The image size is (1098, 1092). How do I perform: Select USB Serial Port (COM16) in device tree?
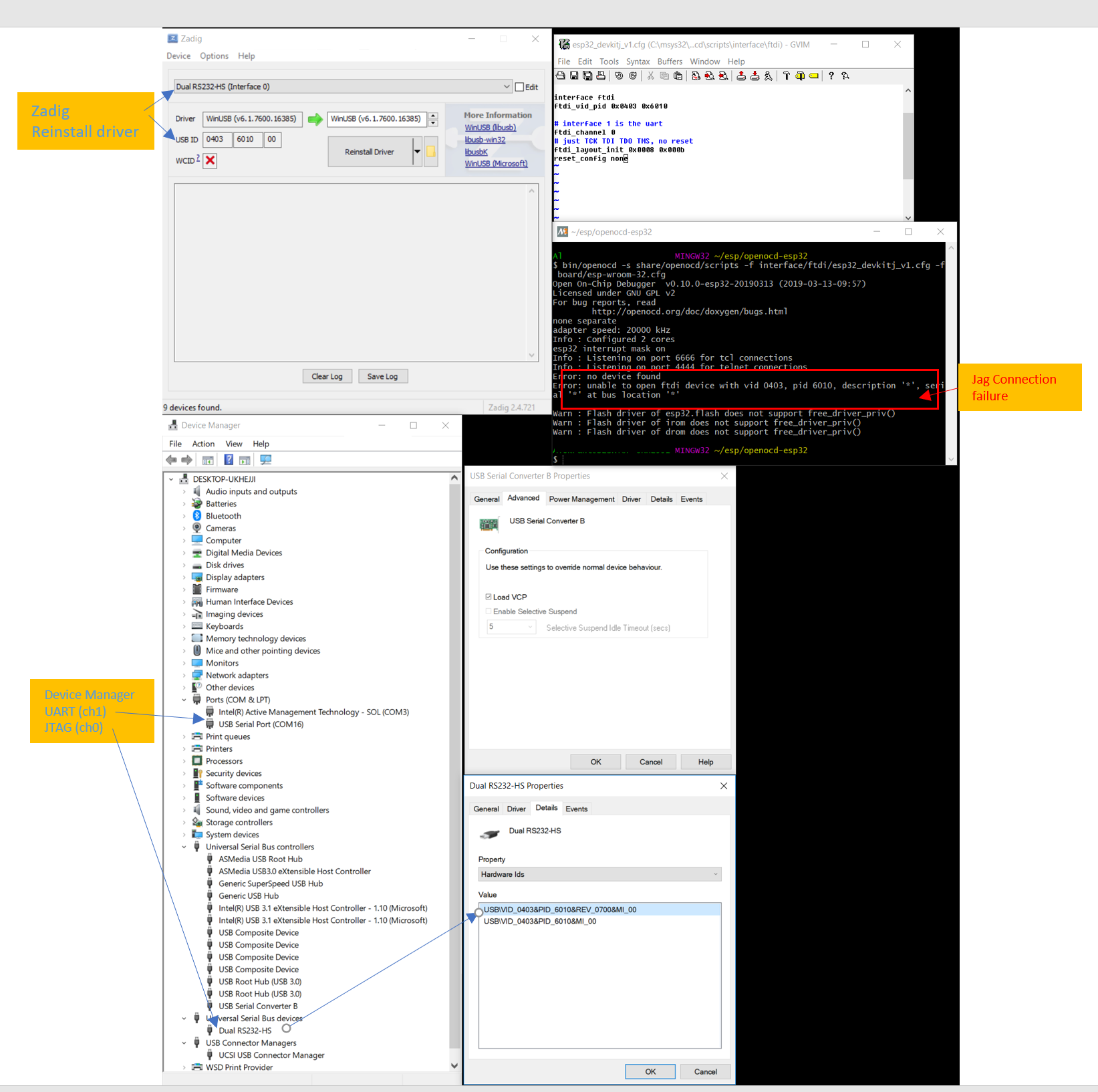click(261, 724)
